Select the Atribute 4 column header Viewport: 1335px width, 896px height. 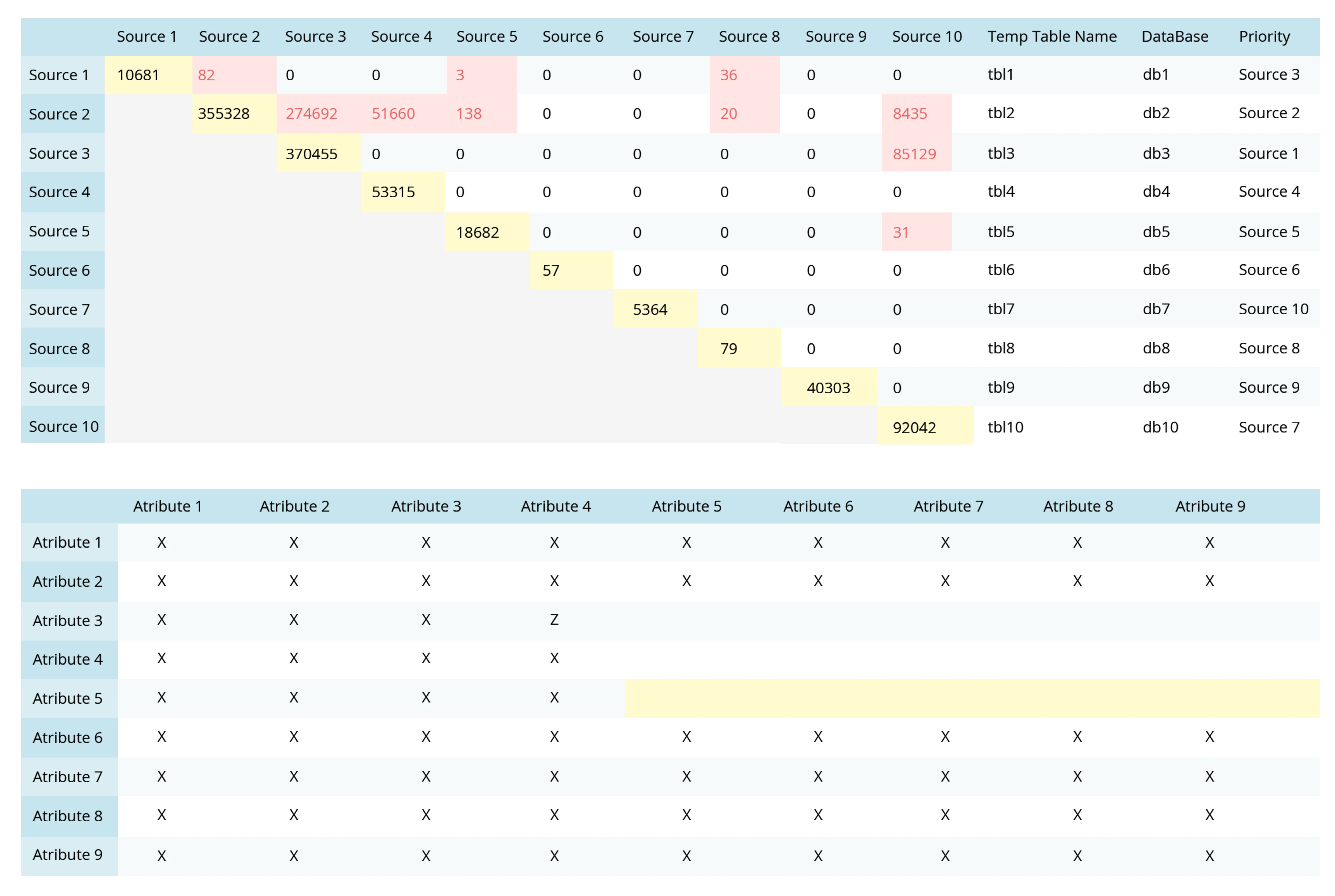tap(556, 506)
